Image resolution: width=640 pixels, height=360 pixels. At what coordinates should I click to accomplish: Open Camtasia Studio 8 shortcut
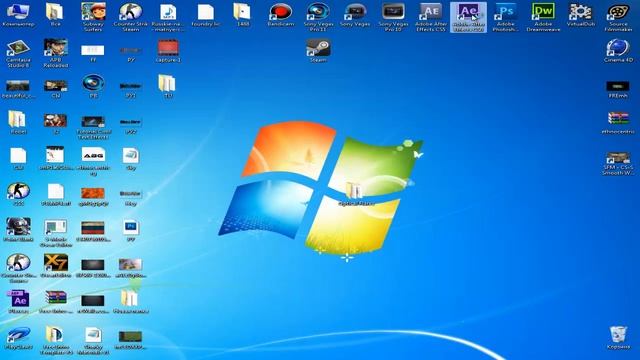click(x=18, y=53)
